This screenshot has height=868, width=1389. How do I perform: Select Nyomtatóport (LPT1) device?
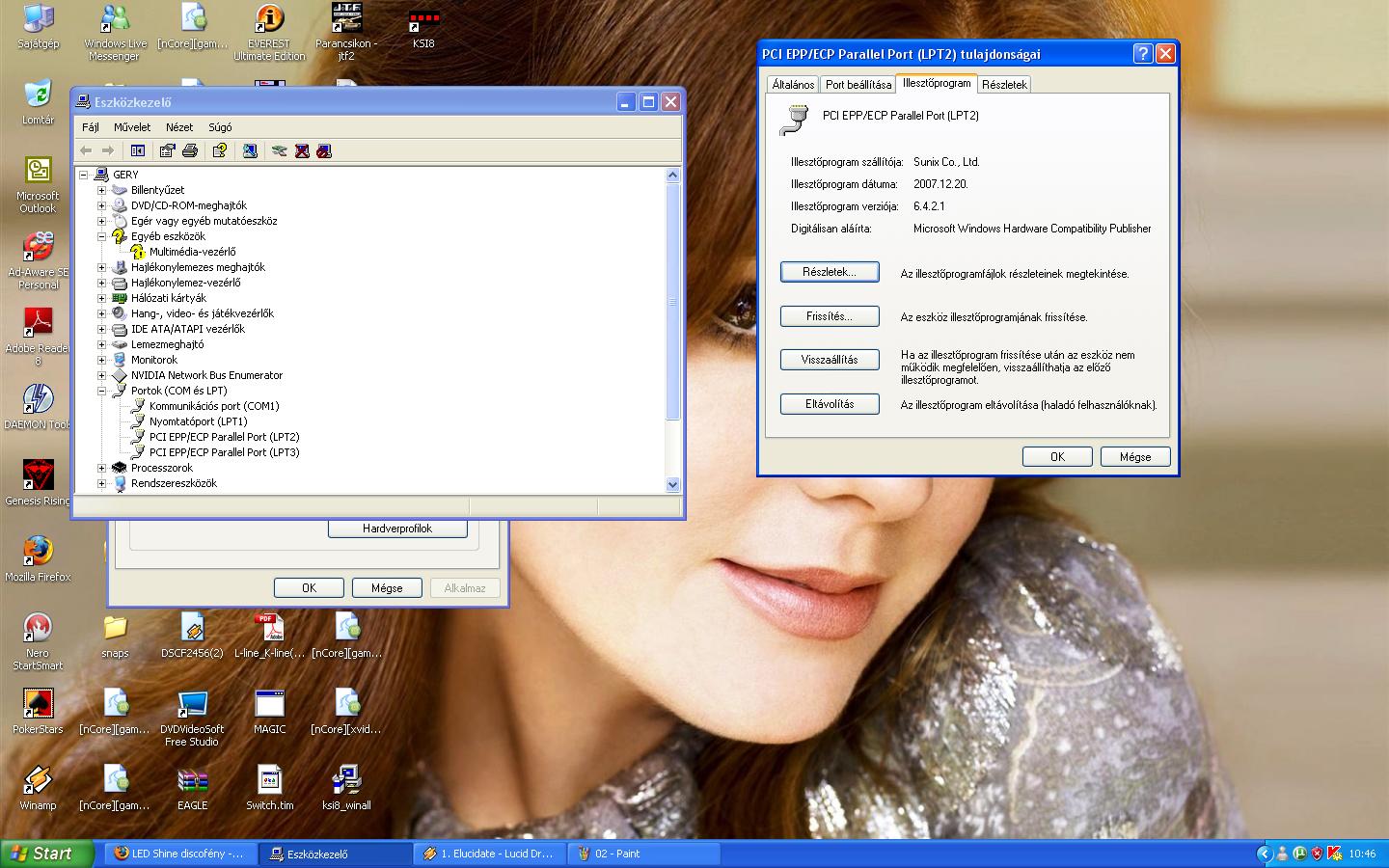click(198, 421)
